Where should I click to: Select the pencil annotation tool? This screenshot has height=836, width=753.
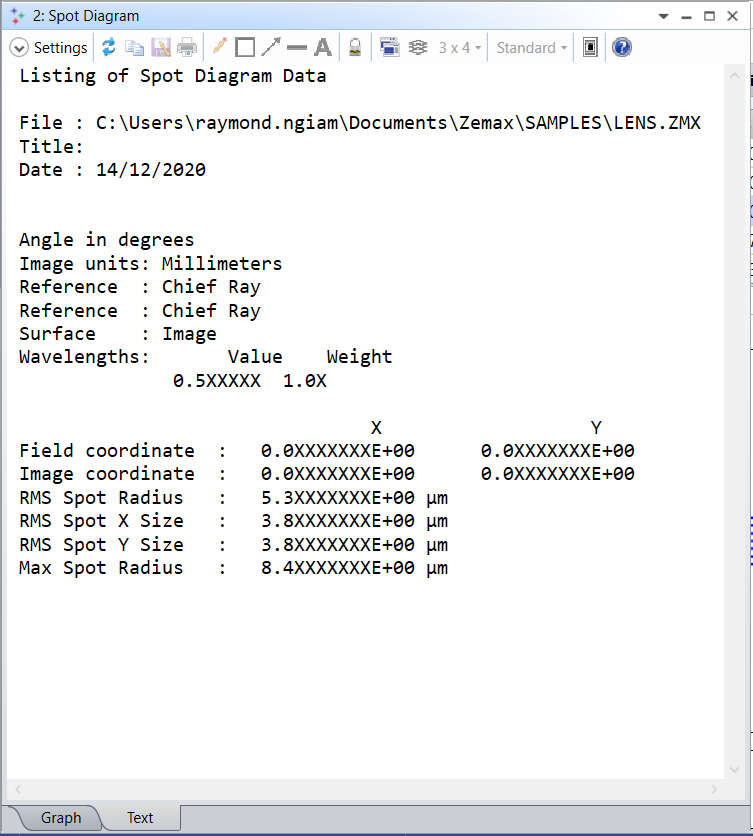click(219, 47)
